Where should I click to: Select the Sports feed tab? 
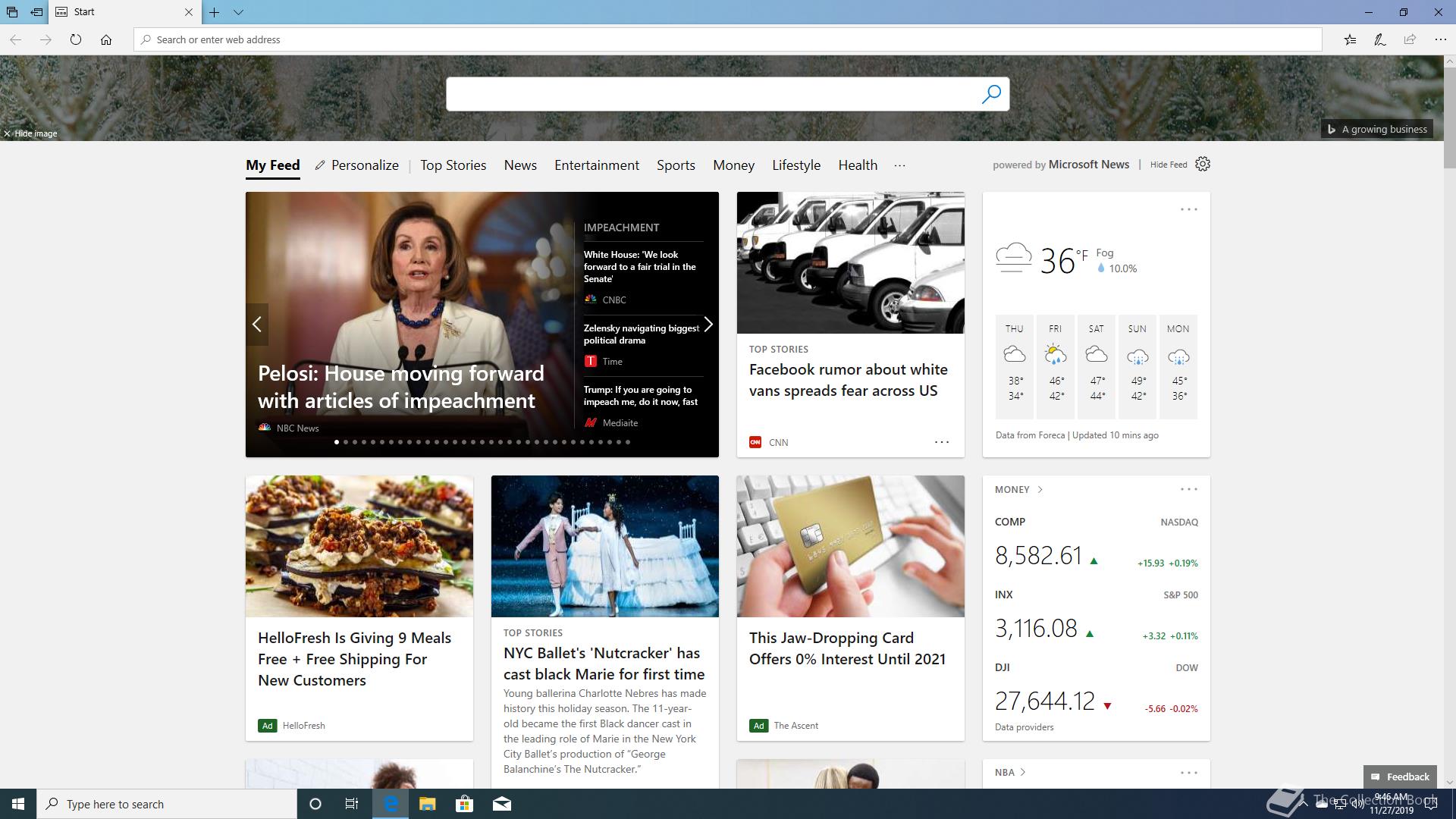click(675, 165)
